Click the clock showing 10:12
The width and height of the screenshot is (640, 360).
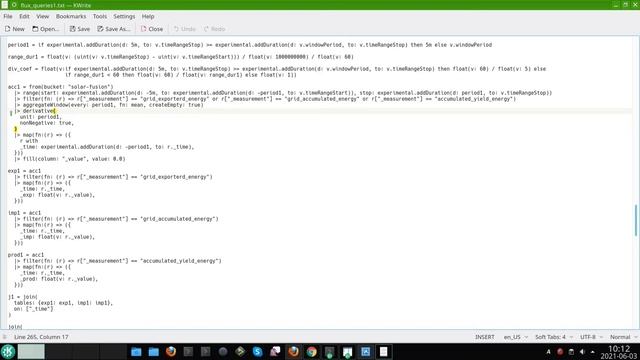coord(619,352)
